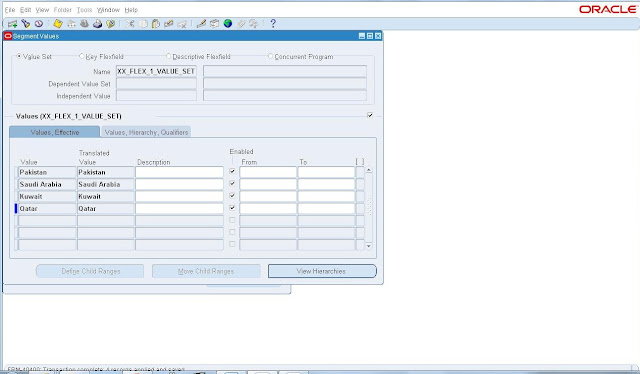Open the Edit menu
The image size is (640, 374).
pos(25,10)
